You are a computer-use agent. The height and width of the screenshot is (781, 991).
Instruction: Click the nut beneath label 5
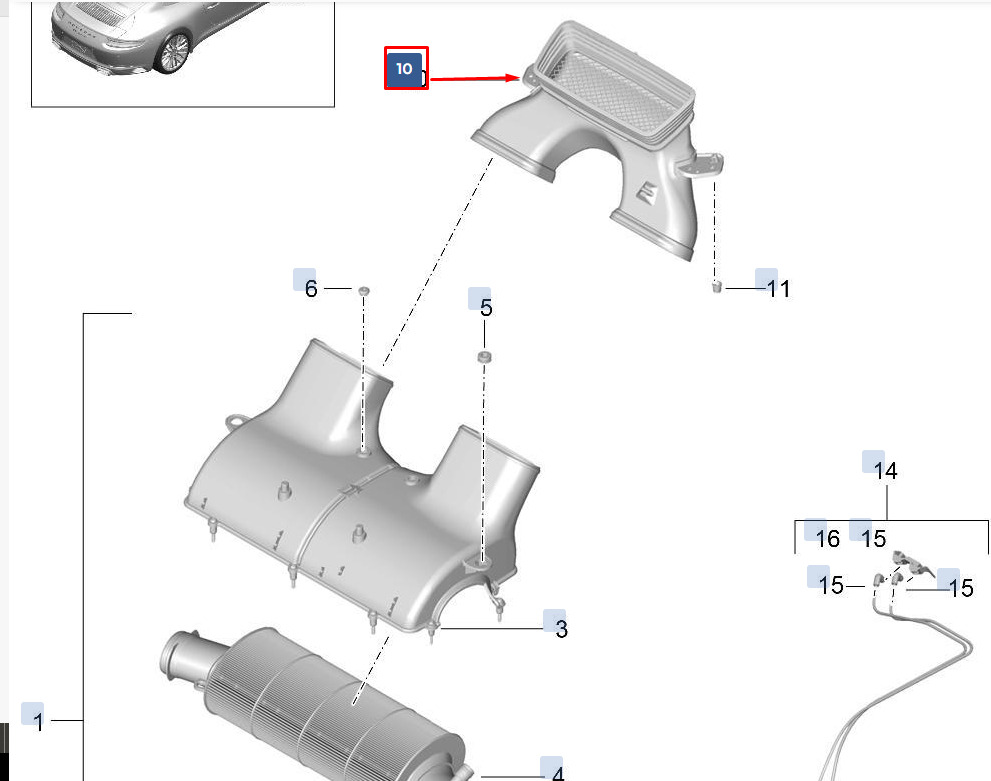click(x=485, y=358)
